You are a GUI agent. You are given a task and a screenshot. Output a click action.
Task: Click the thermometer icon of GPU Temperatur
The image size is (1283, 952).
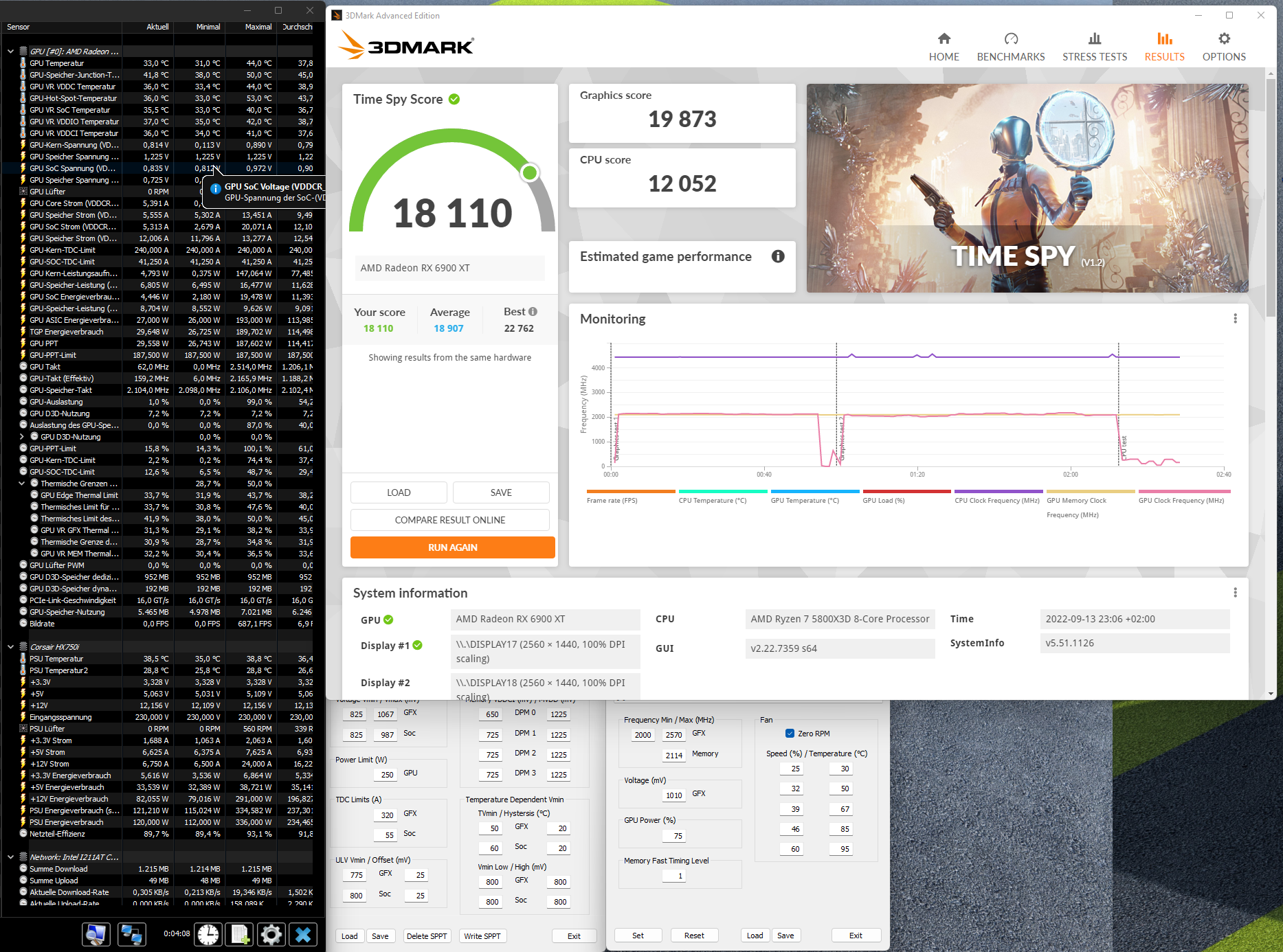[23, 63]
